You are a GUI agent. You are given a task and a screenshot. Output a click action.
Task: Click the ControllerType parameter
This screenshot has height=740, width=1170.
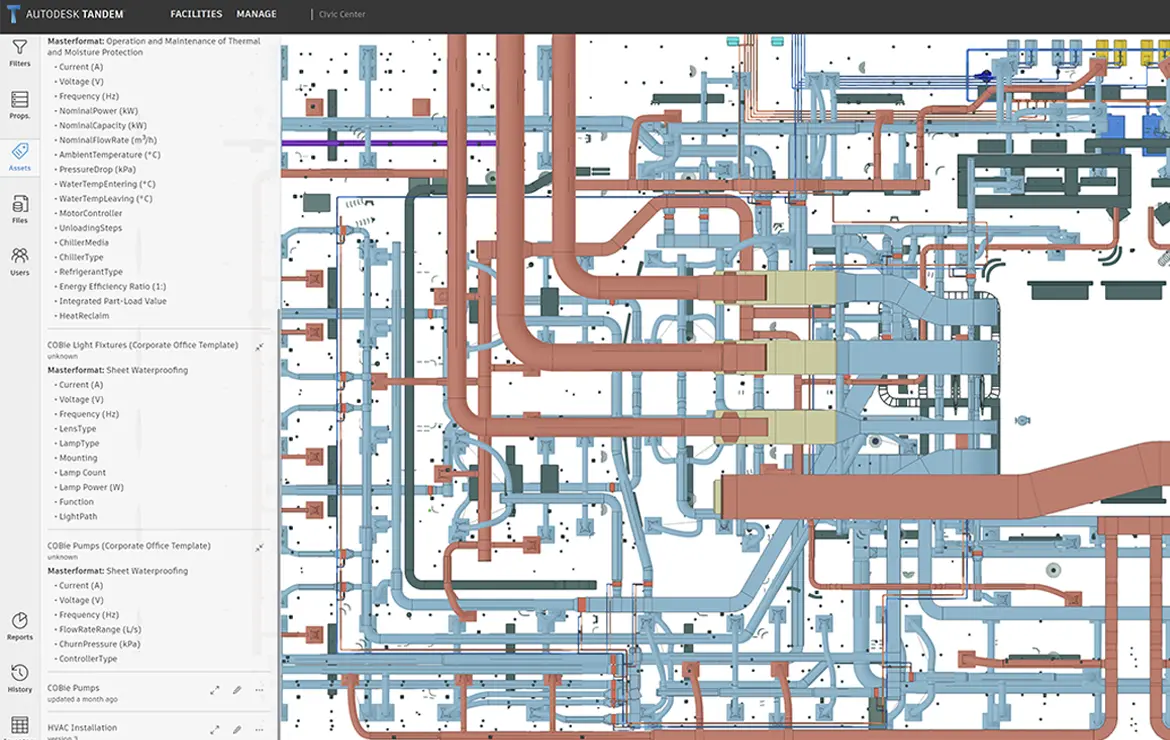88,658
